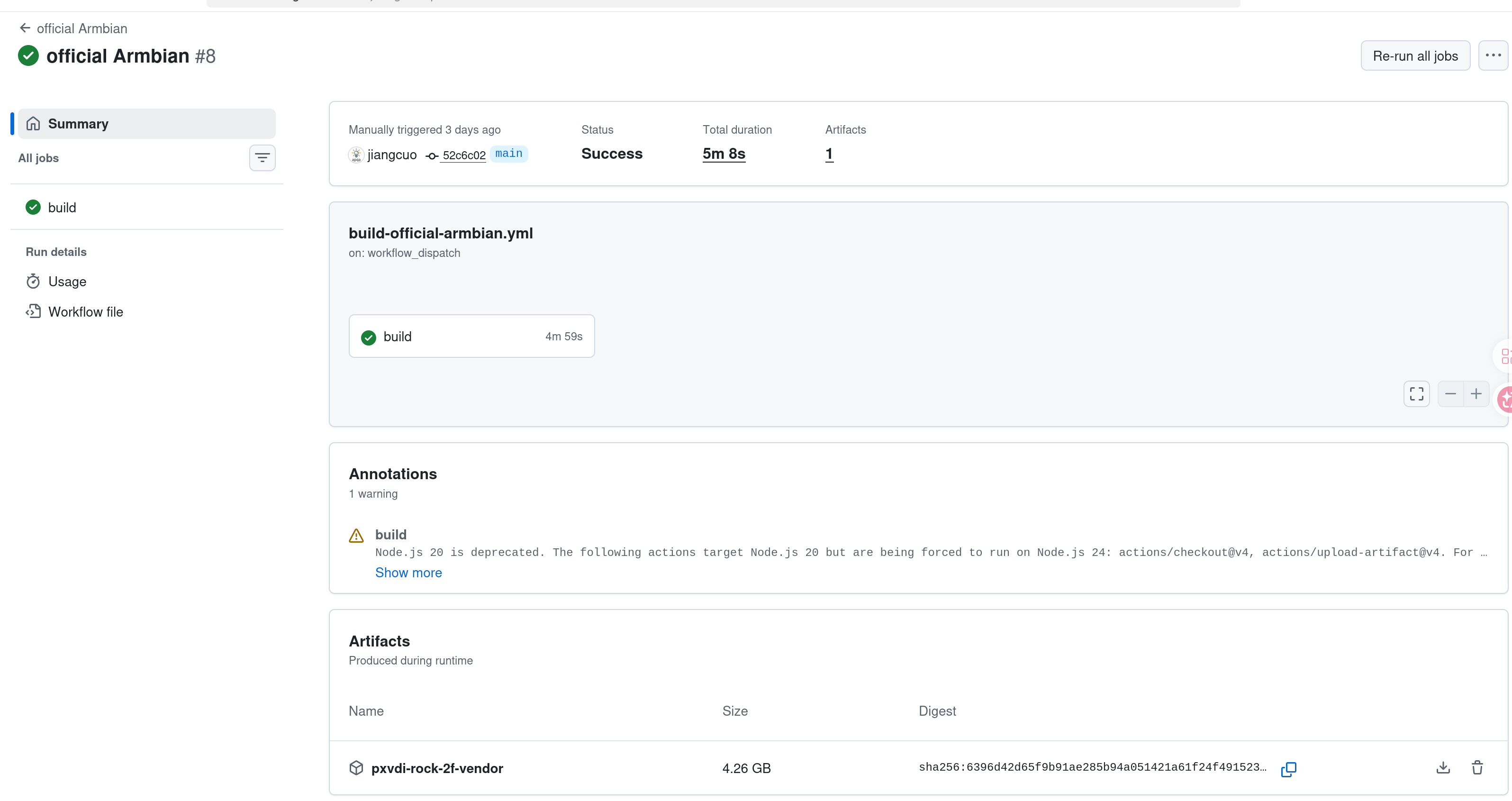Zoom out the workflow graph
The width and height of the screenshot is (1512, 801).
point(1450,393)
